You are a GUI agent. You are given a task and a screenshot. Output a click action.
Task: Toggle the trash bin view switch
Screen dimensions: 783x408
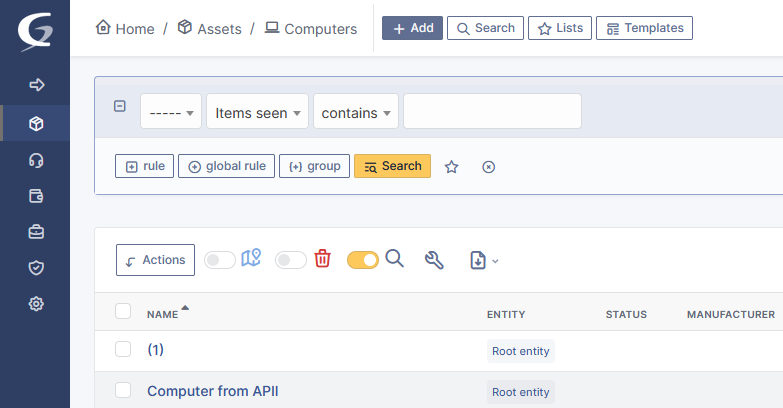(x=291, y=260)
